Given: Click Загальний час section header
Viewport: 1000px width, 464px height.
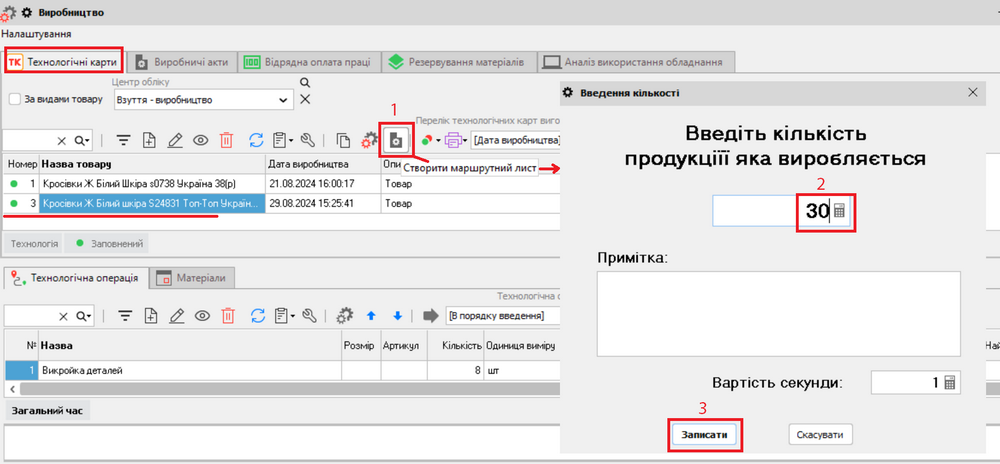Looking at the screenshot, I should coord(47,411).
